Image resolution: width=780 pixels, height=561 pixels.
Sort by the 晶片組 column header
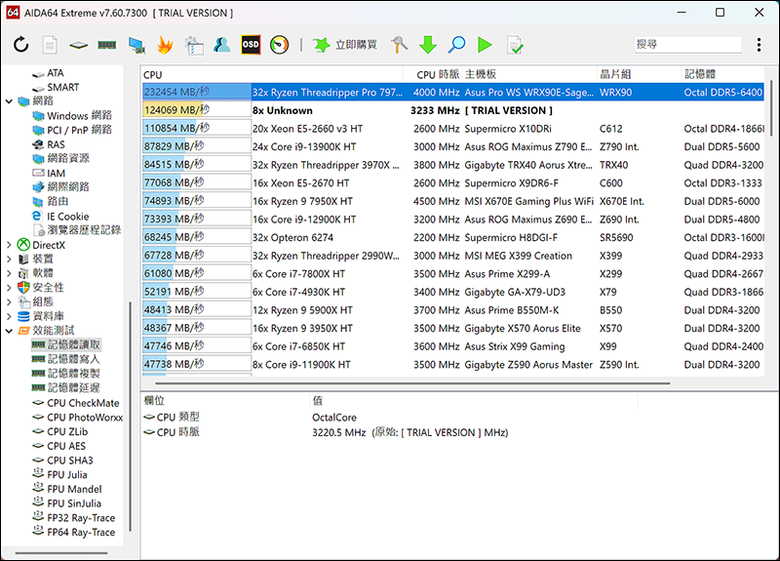[x=639, y=75]
